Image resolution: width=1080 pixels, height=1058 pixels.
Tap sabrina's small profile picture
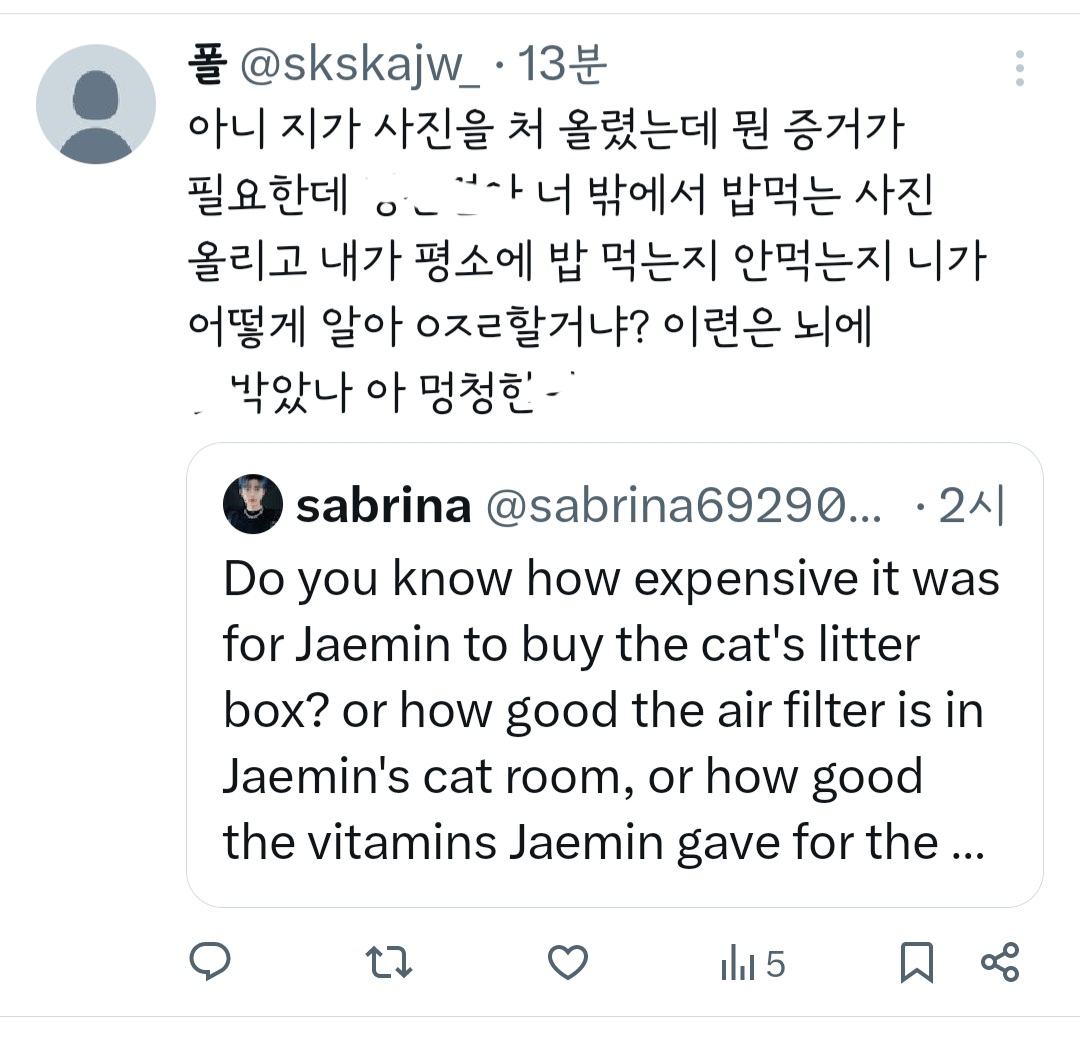(x=253, y=503)
